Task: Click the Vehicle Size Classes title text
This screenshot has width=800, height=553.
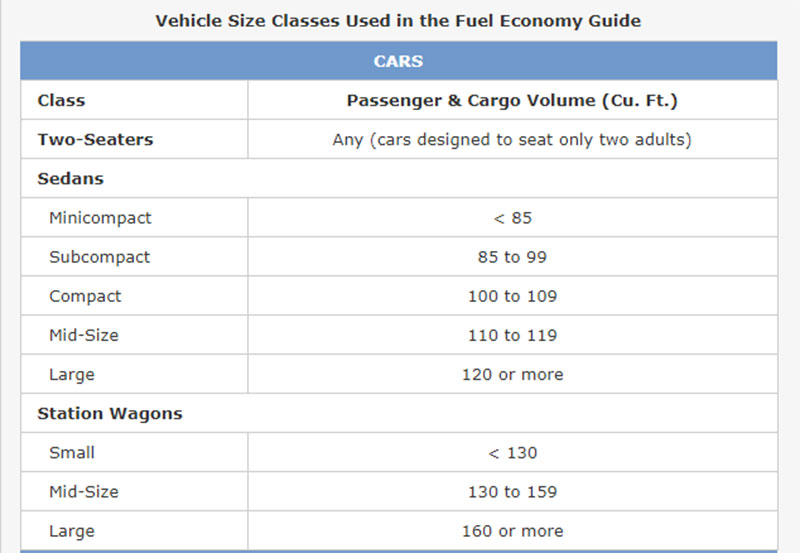Action: pos(398,21)
